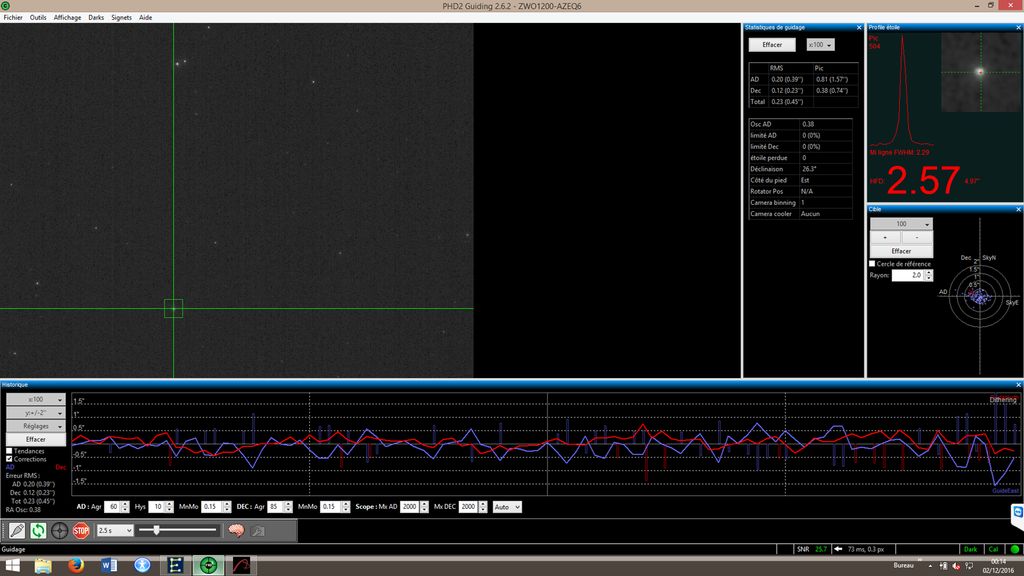Image resolution: width=1024 pixels, height=576 pixels.
Task: Click the volume tray icon
Action: (x=957, y=566)
